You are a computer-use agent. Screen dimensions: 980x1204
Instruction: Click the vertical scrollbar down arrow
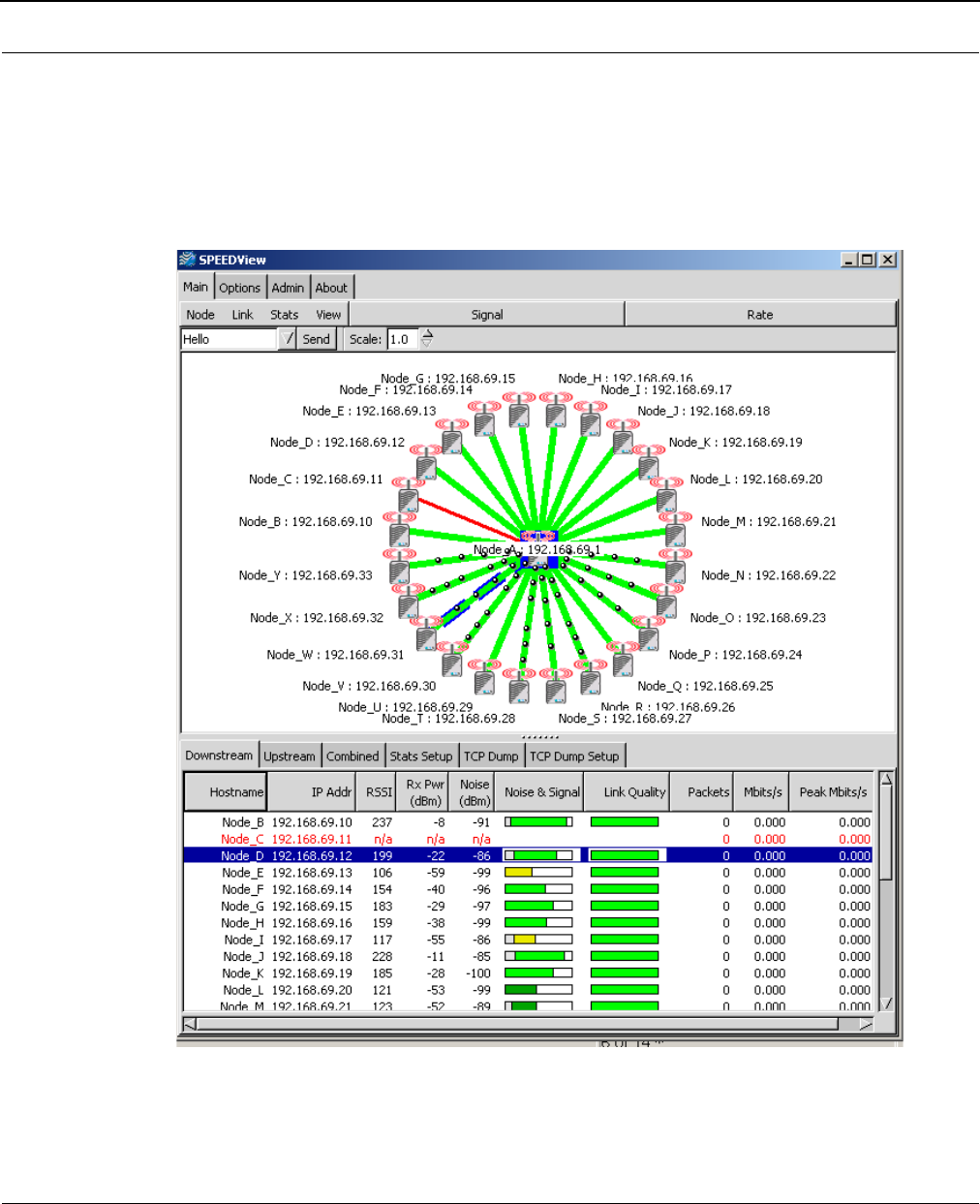[886, 1003]
